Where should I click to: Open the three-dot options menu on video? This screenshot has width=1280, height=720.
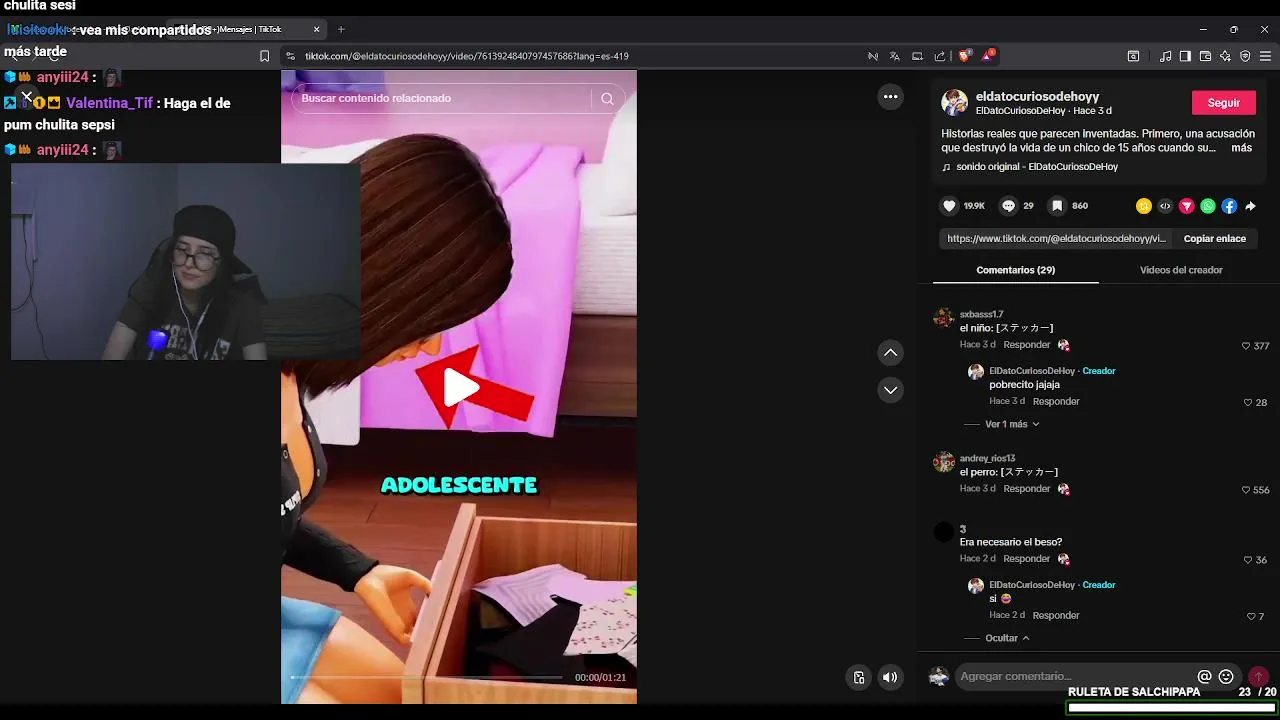click(x=890, y=97)
